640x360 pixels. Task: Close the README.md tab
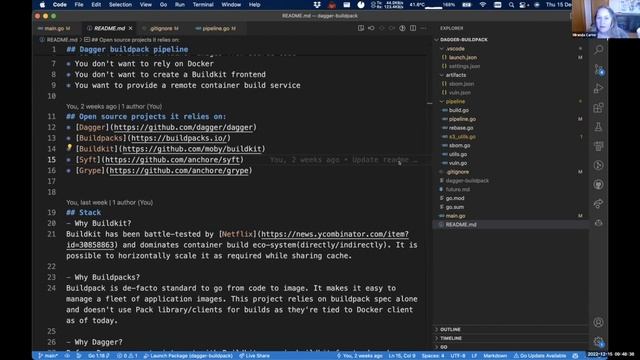pyautogui.click(x=131, y=28)
